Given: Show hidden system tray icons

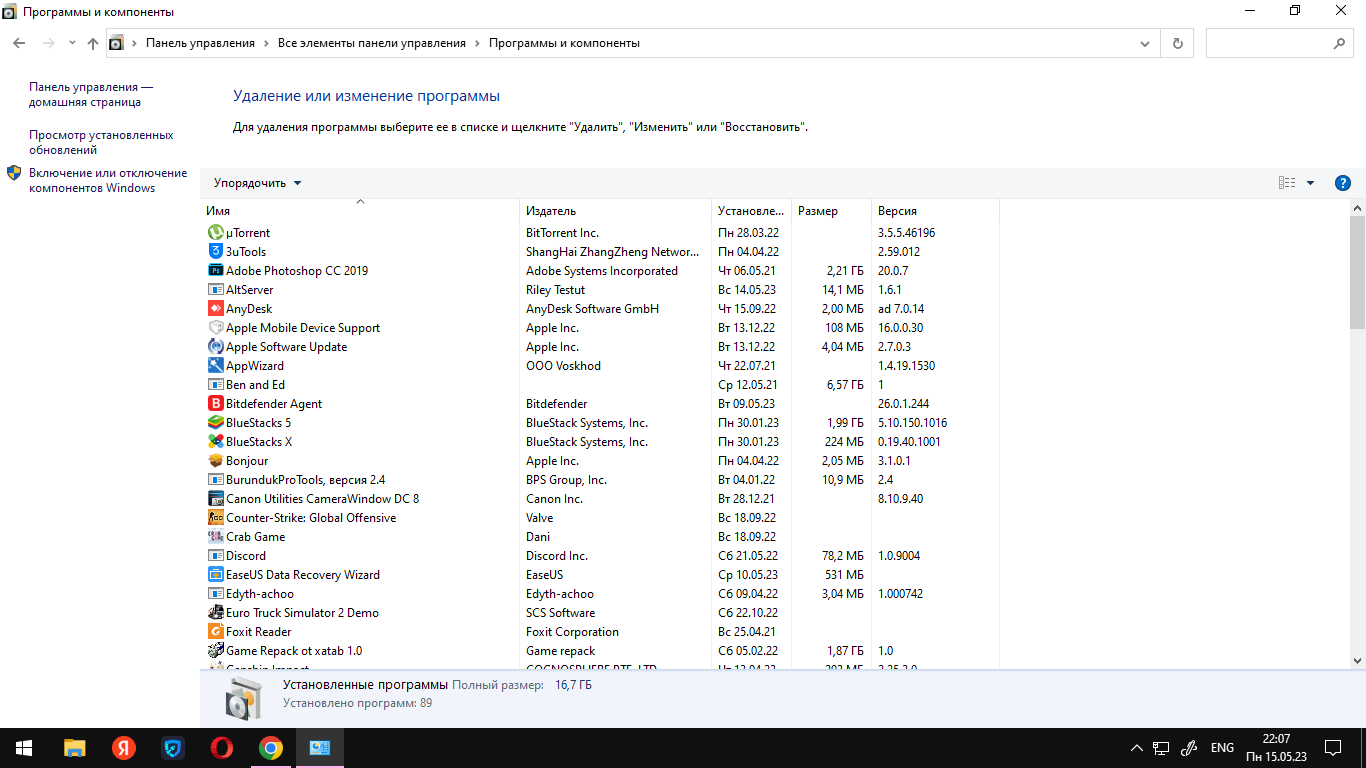Looking at the screenshot, I should (1136, 748).
